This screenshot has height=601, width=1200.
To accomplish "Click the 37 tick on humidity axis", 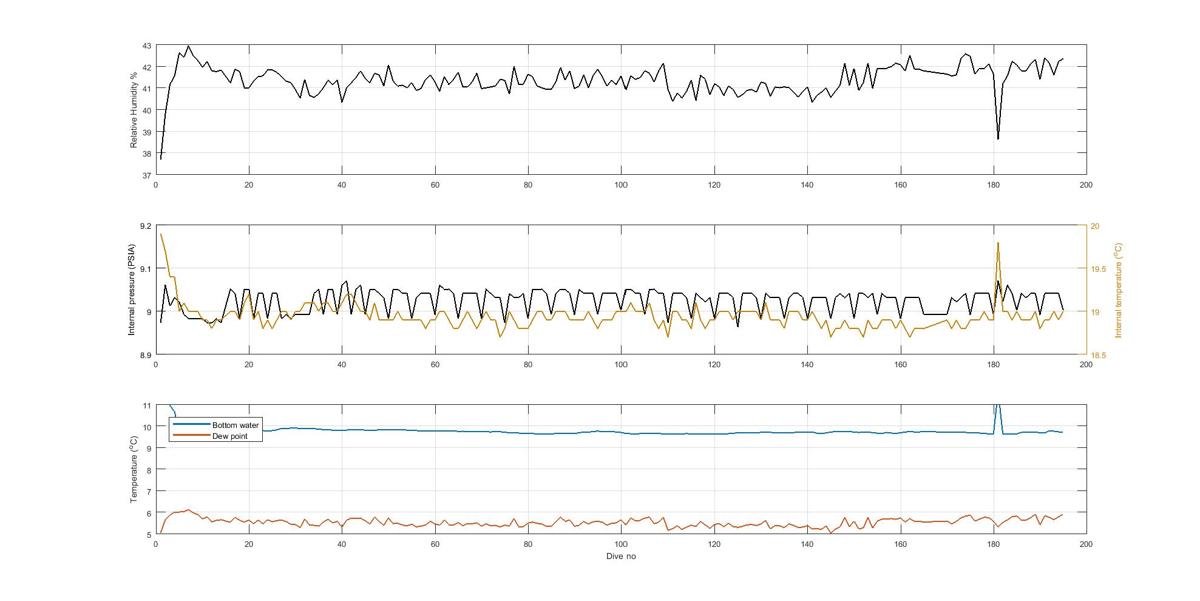I will point(146,174).
